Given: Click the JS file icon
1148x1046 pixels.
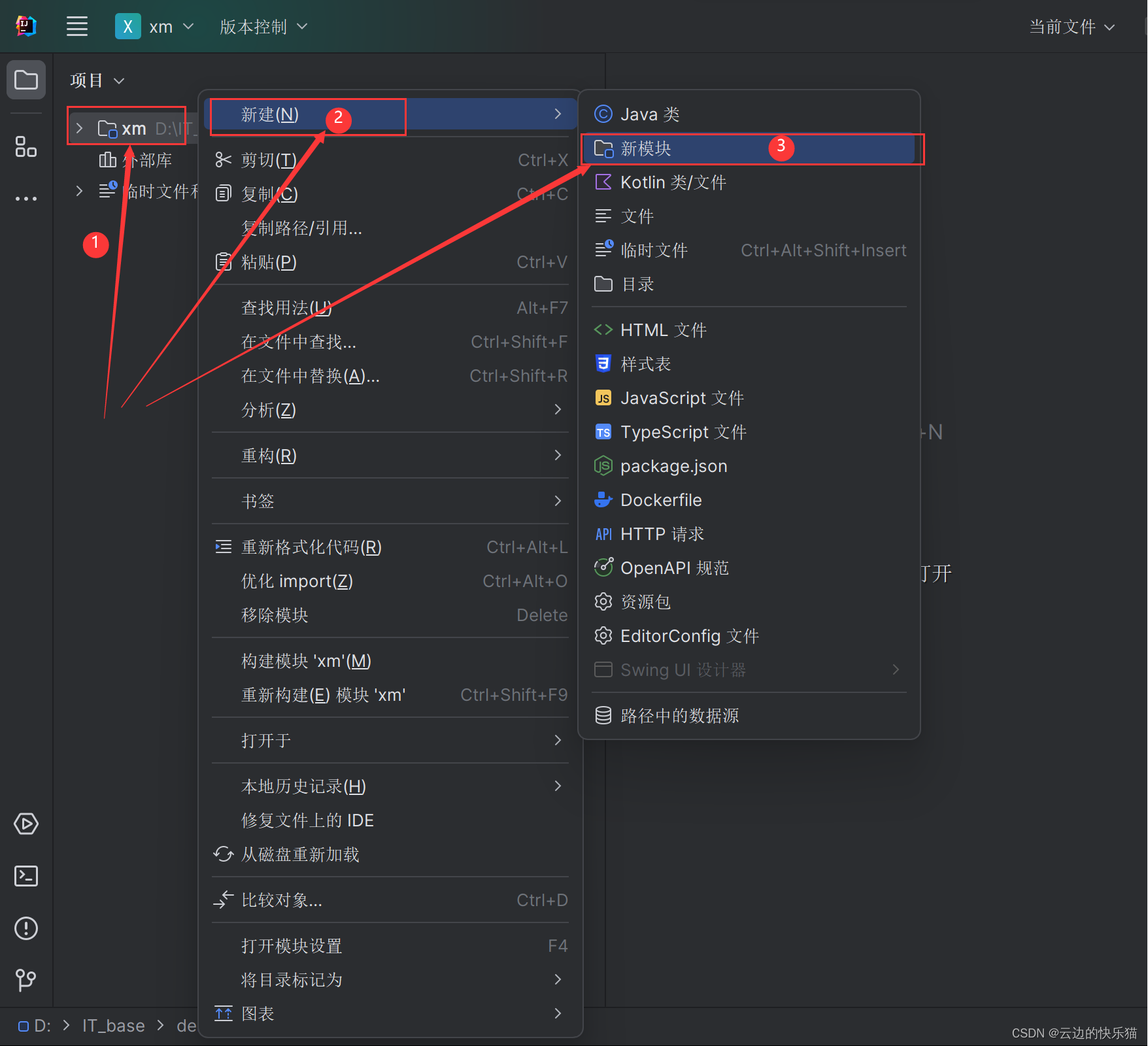Looking at the screenshot, I should click(603, 397).
